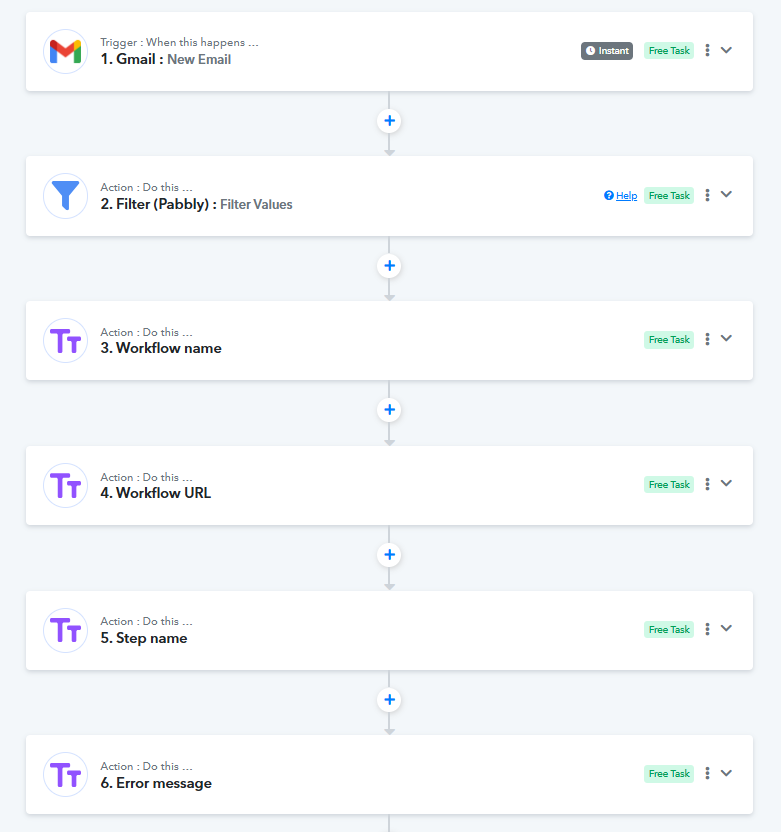The width and height of the screenshot is (781, 832).
Task: Add a step after Workflow name step
Action: 389,410
